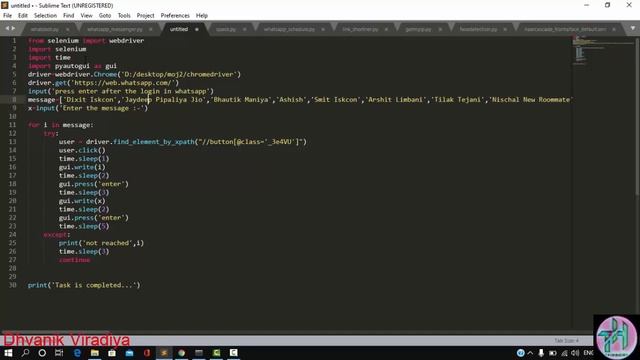Open Chrome from the taskbar
The width and height of the screenshot is (640, 360).
(x=182, y=353)
